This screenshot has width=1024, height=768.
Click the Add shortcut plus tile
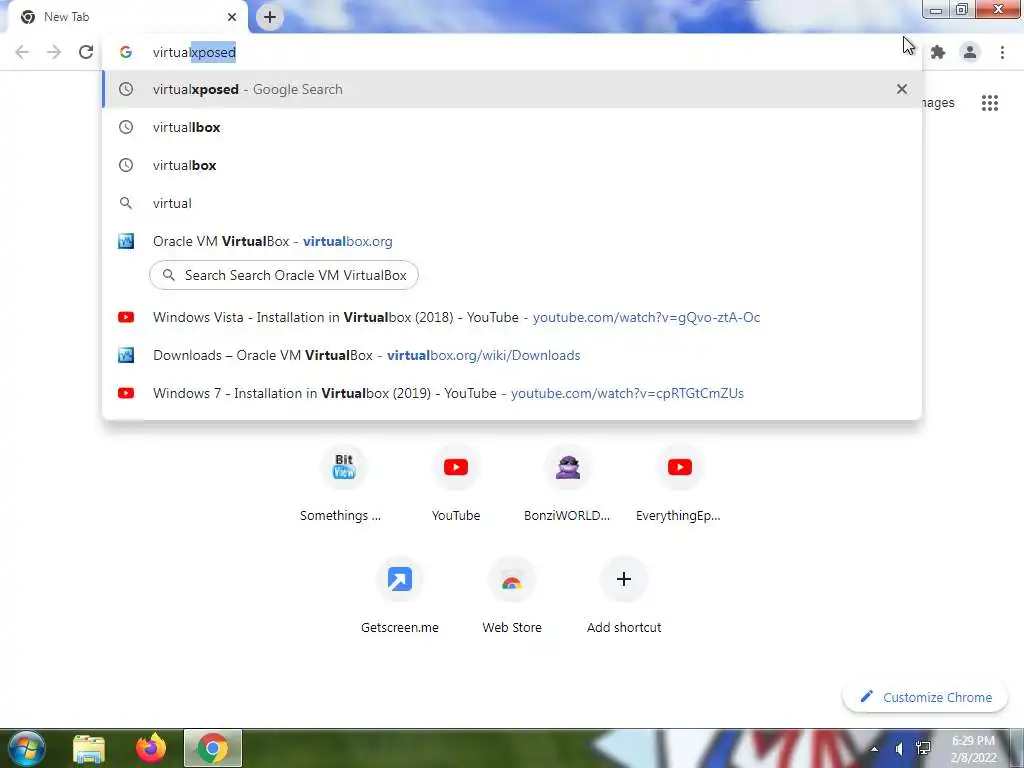coord(624,596)
